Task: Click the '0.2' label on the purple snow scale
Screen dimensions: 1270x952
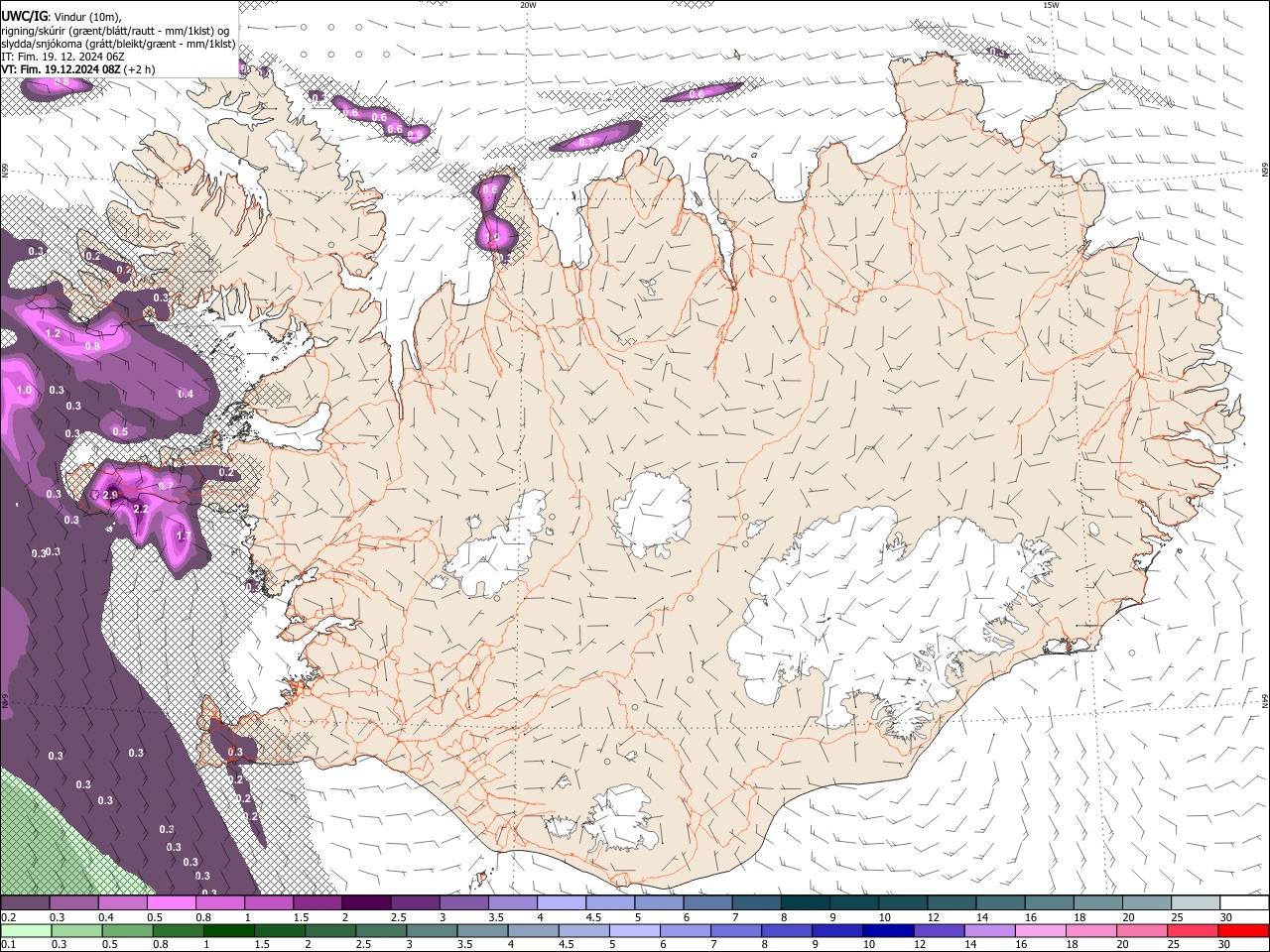Action: 7,918
